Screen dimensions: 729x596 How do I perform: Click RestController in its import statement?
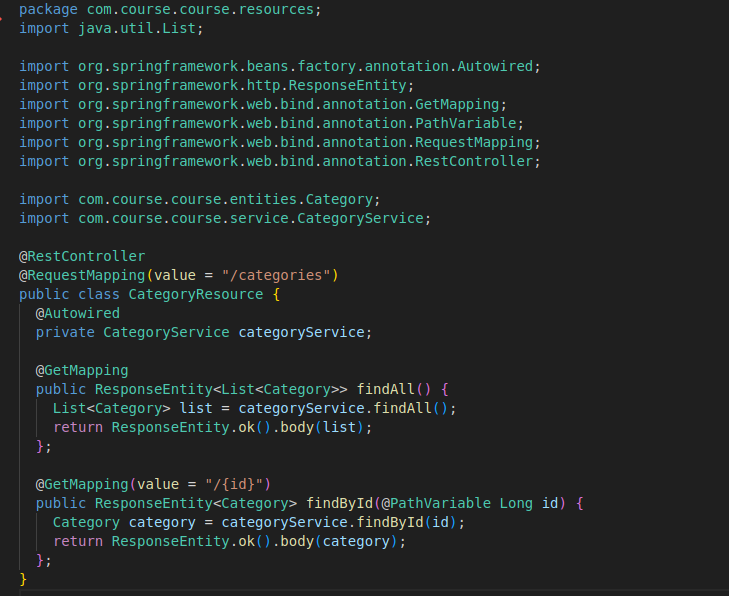(474, 161)
